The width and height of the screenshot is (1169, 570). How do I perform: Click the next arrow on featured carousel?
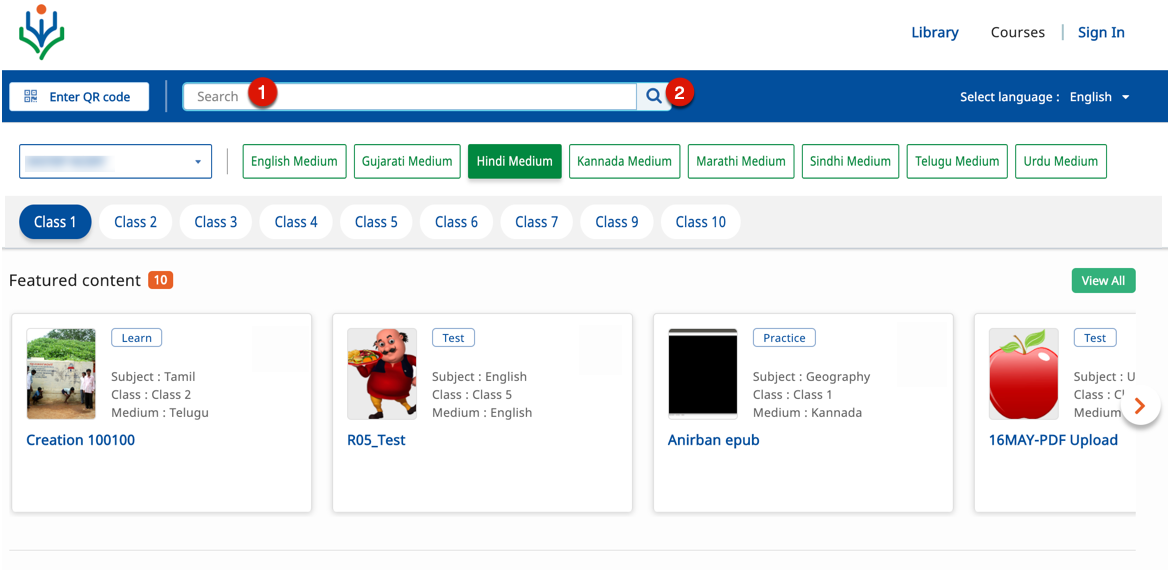[1140, 407]
